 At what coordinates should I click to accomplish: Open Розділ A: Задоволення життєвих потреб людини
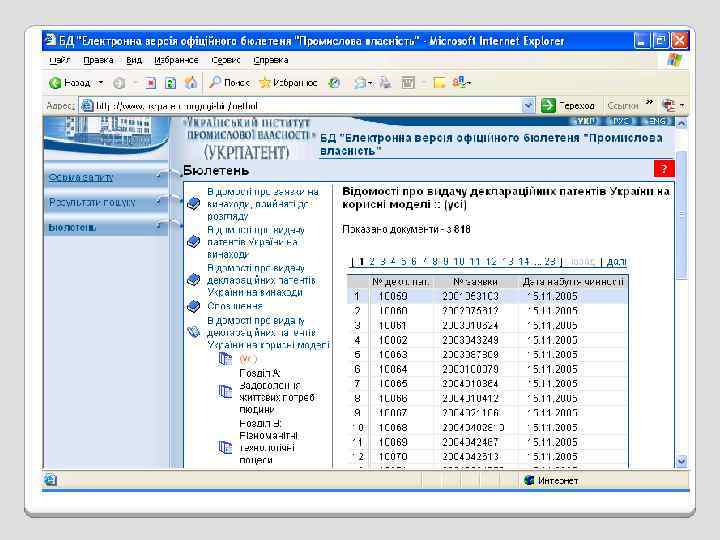(277, 391)
